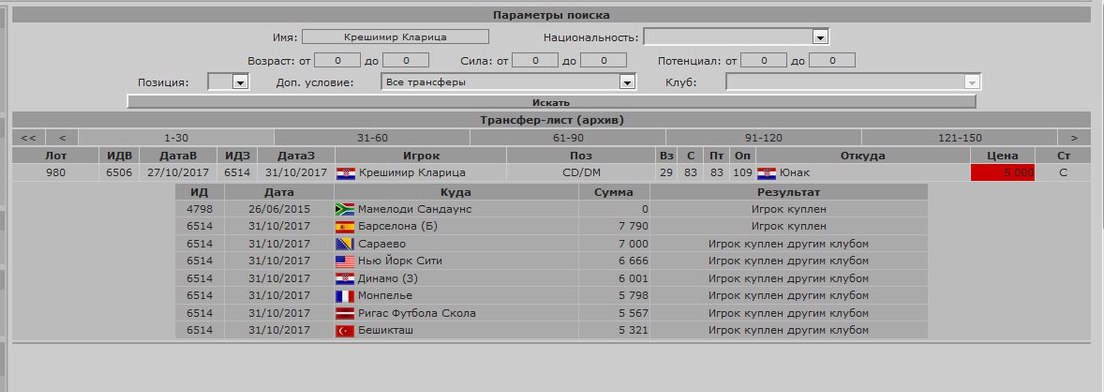Click the Сила от field

point(535,61)
